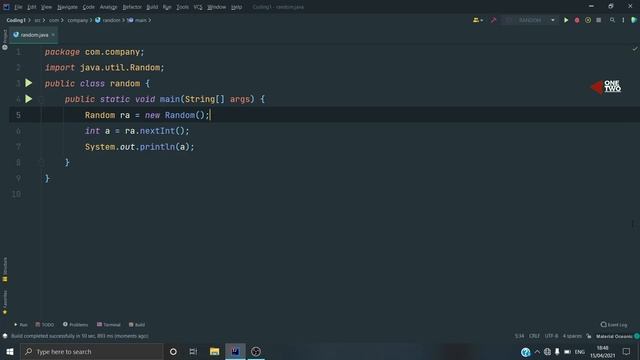Close the random.java editor tab
The image size is (640, 360).
(x=53, y=35)
